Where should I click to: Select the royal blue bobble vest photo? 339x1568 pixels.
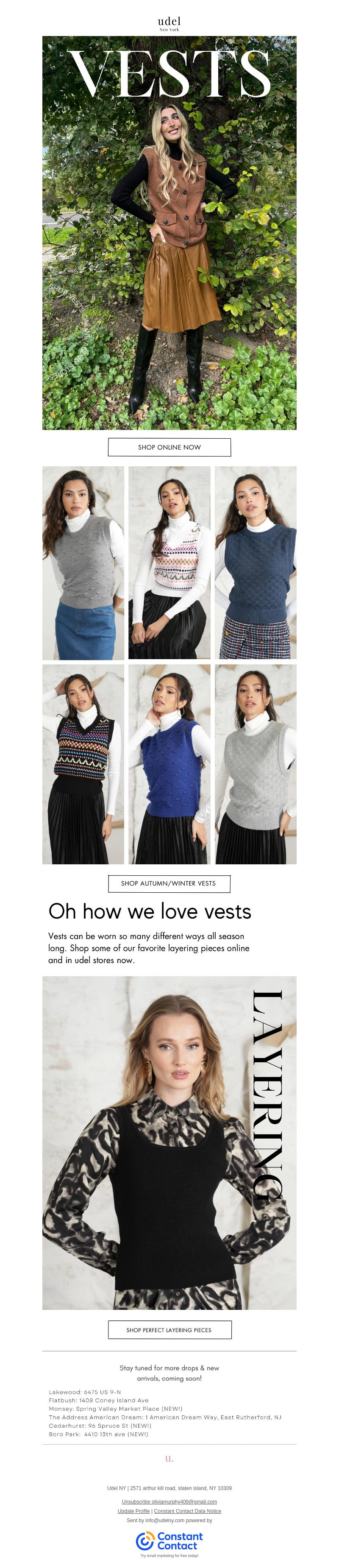[169, 764]
